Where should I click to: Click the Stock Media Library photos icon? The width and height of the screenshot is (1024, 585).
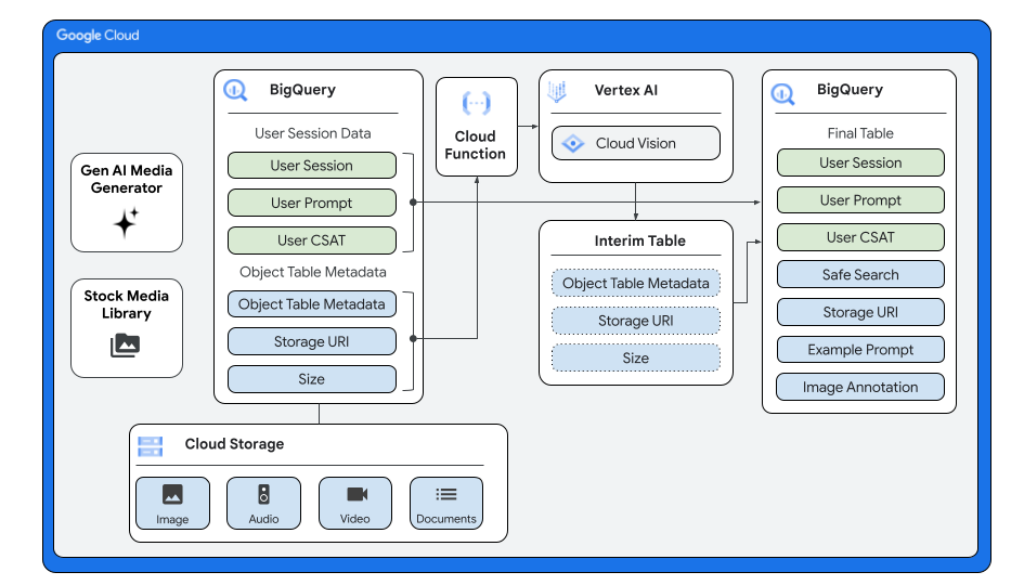[x=125, y=346]
